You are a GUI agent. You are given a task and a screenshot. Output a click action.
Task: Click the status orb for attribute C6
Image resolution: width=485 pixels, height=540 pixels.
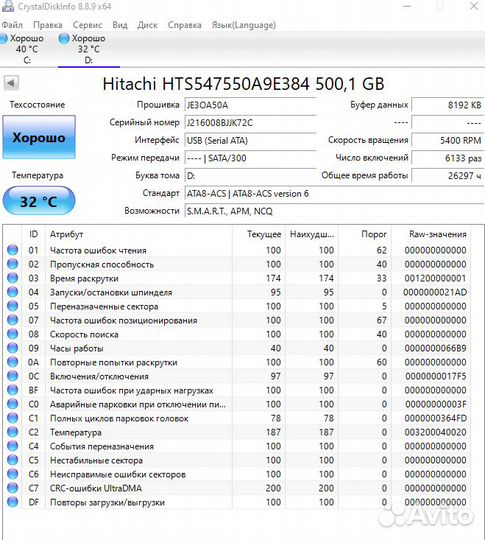point(13,474)
